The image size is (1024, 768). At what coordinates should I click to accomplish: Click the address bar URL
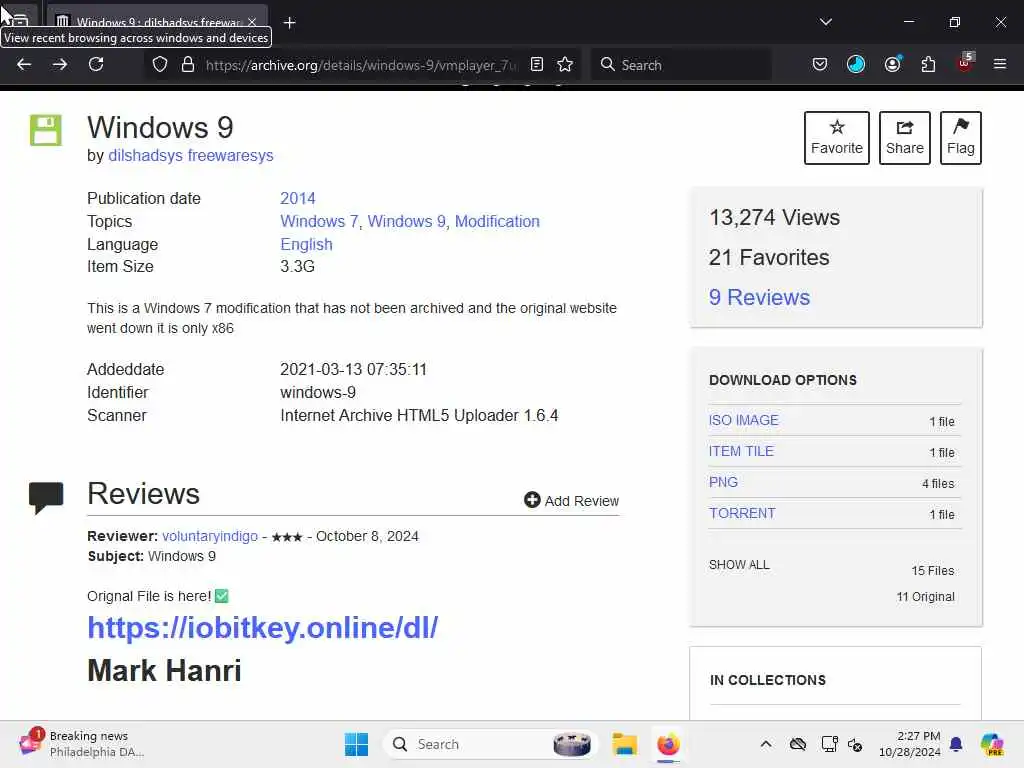360,65
